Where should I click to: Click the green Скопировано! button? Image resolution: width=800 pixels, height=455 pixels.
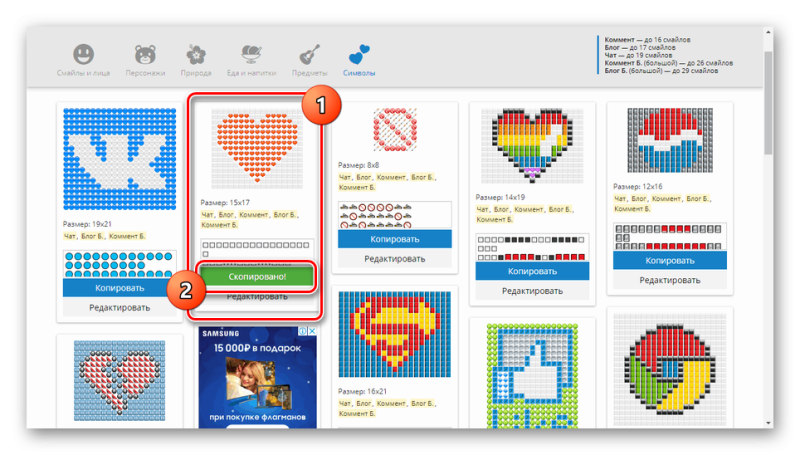(x=257, y=276)
